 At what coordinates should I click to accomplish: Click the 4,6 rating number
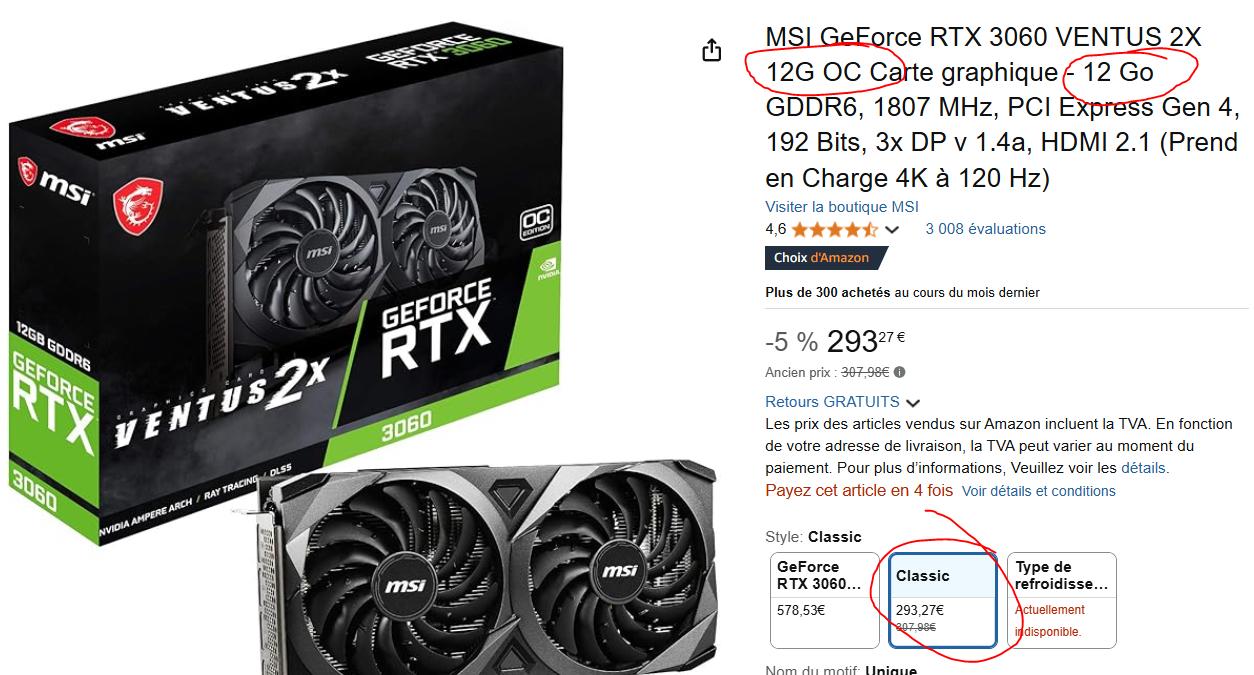click(776, 229)
